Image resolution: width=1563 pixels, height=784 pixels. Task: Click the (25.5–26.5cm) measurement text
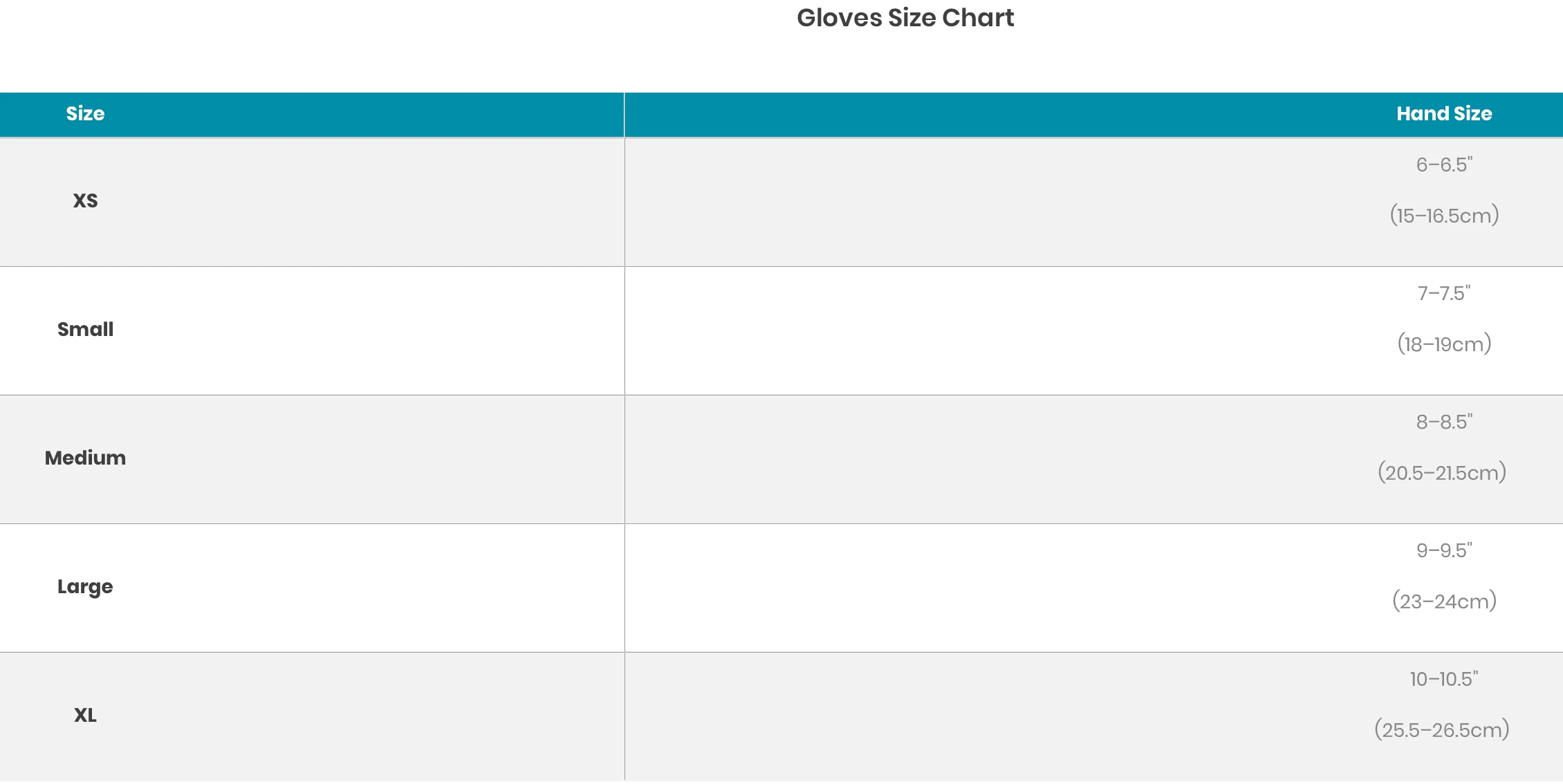point(1442,730)
